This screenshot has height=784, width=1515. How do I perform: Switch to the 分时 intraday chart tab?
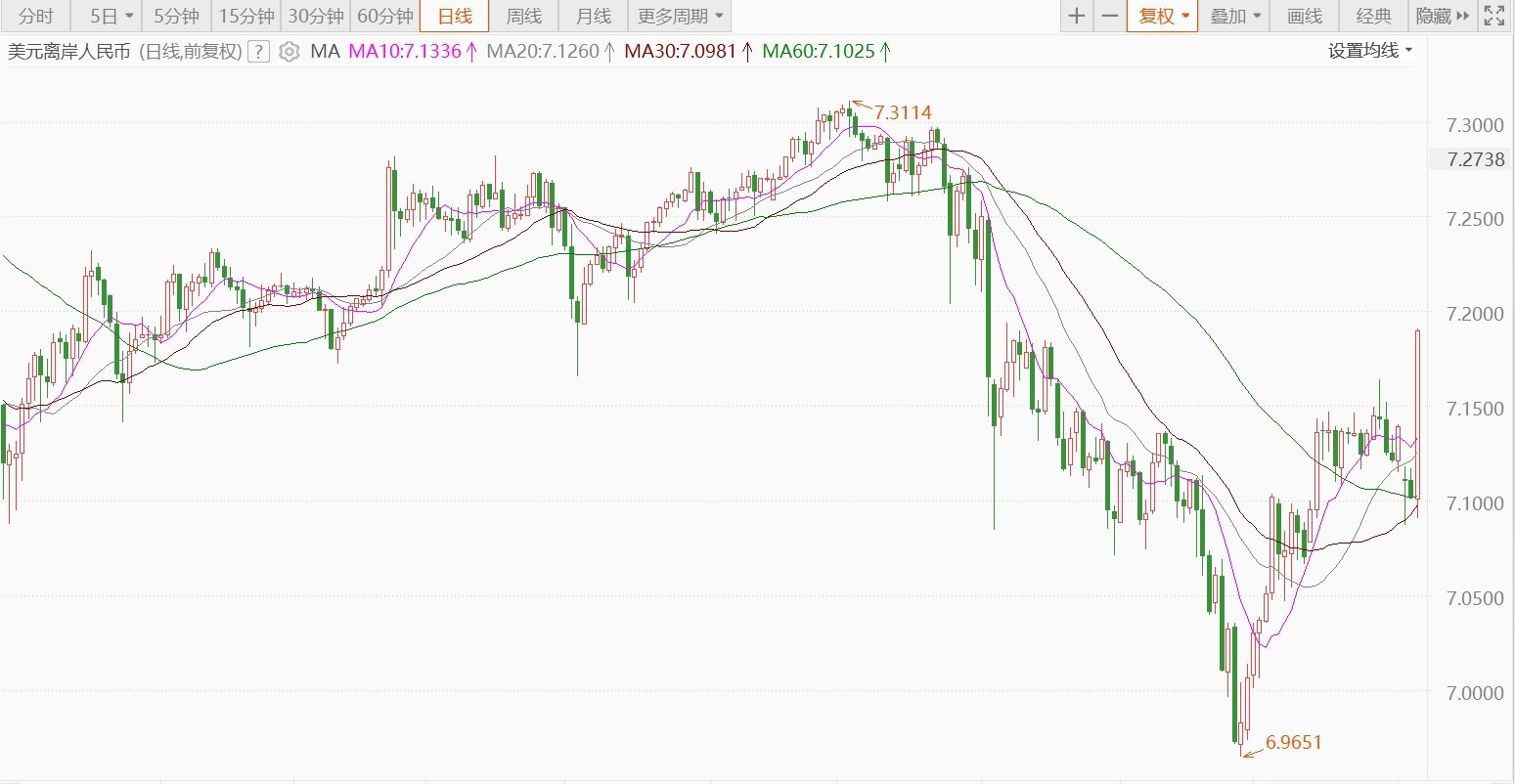click(x=37, y=16)
